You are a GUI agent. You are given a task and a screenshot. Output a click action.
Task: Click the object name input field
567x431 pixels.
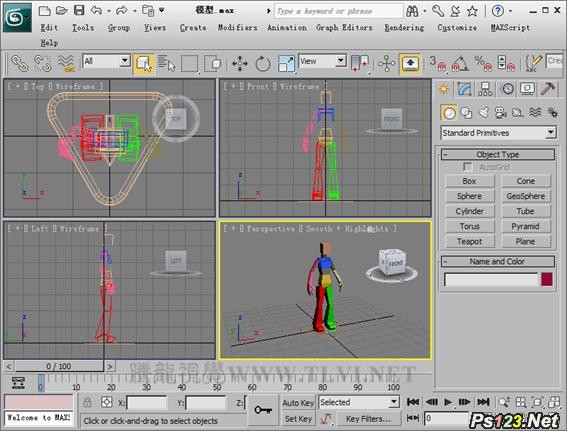491,279
